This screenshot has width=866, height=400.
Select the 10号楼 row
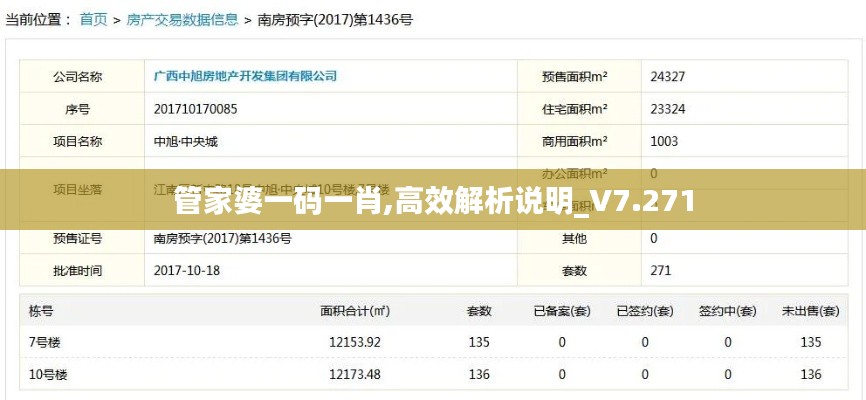tap(434, 374)
